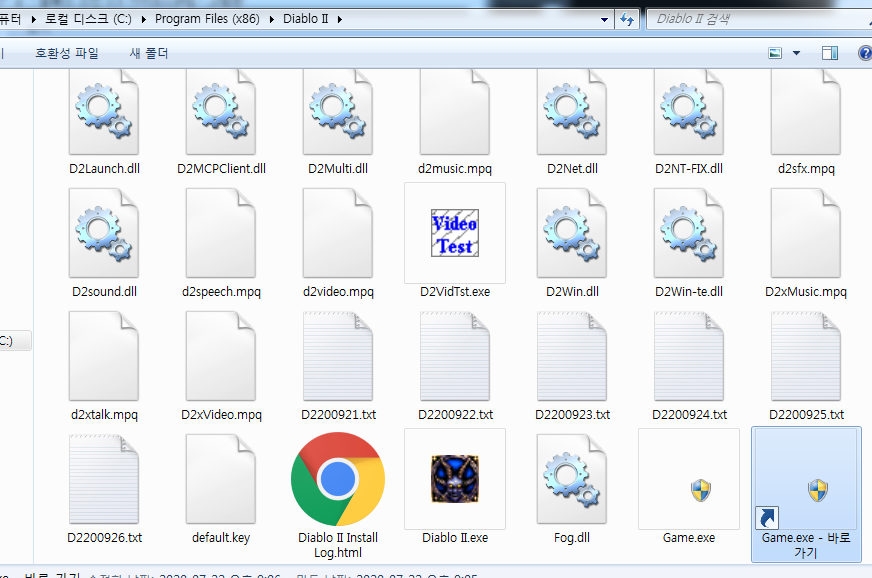Select the d2music.mpq file icon
The width and height of the screenshot is (872, 578).
[x=455, y=112]
